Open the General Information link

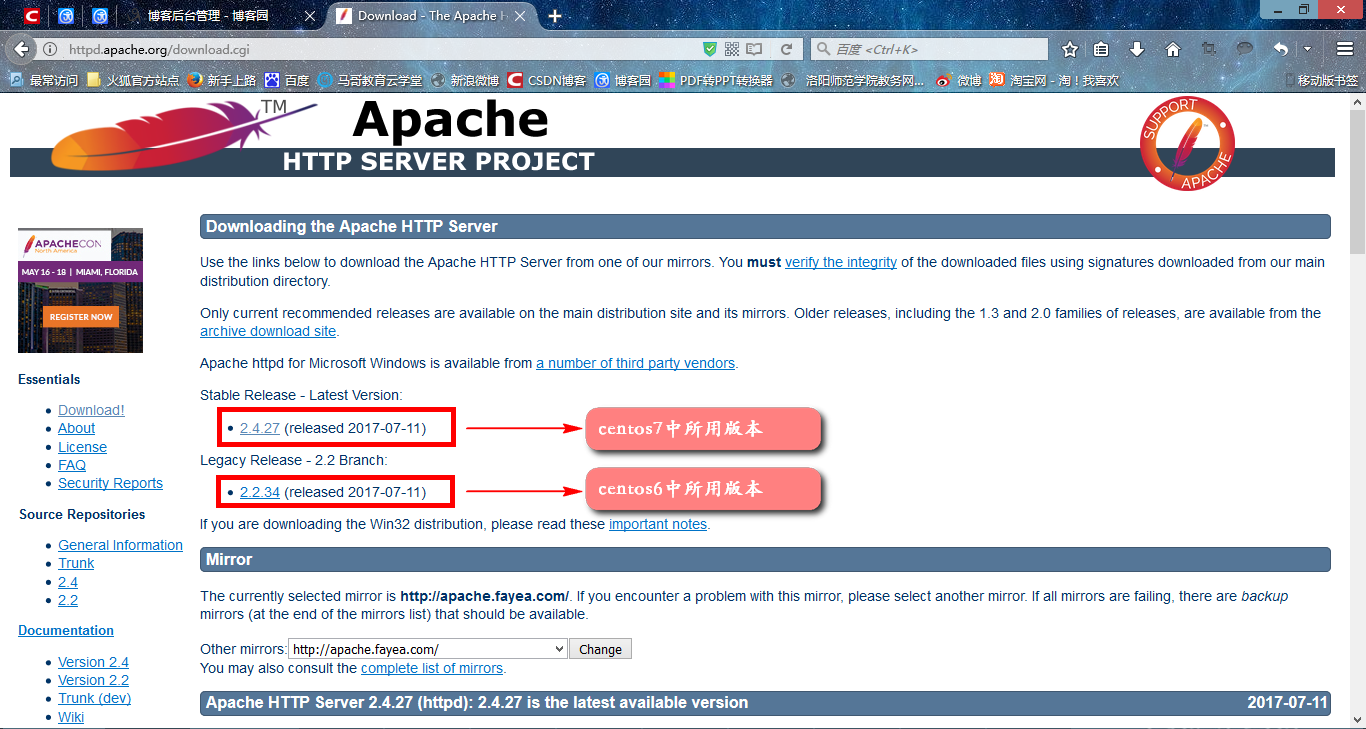pos(120,545)
